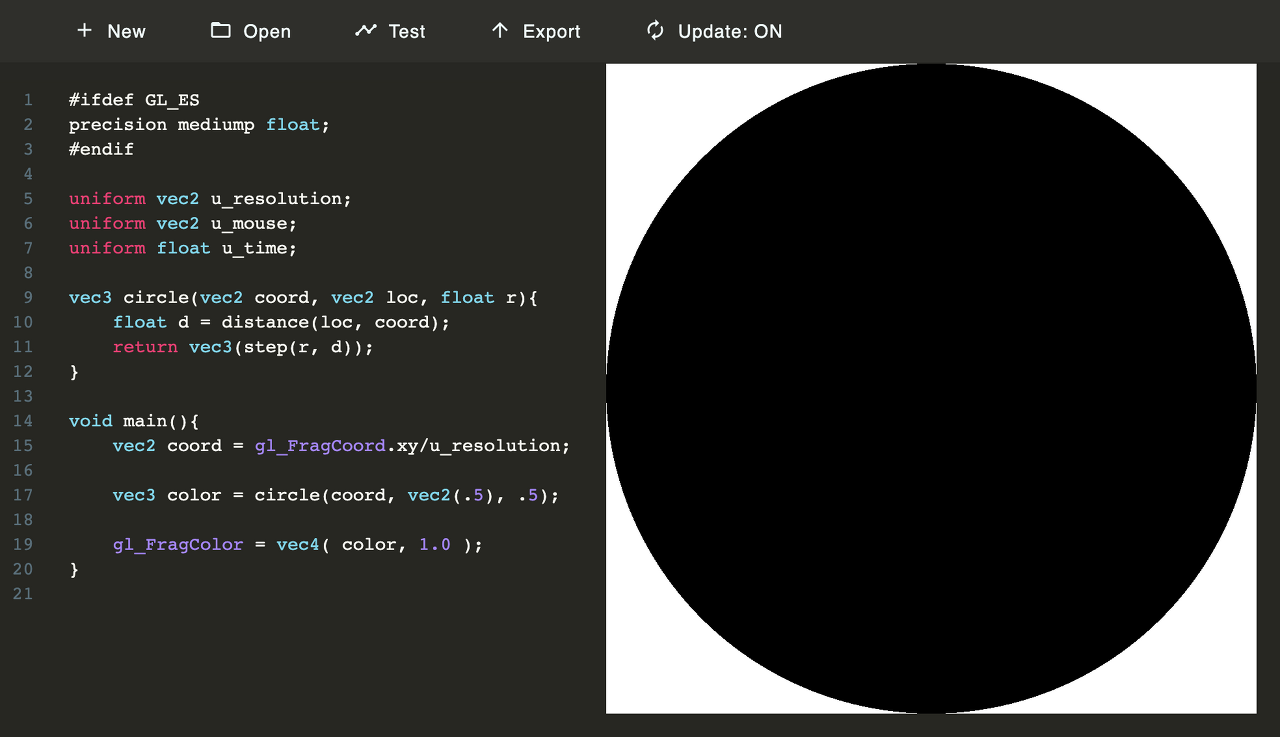
Task: Click 'precision mediump float;' code line
Action: [x=199, y=124]
